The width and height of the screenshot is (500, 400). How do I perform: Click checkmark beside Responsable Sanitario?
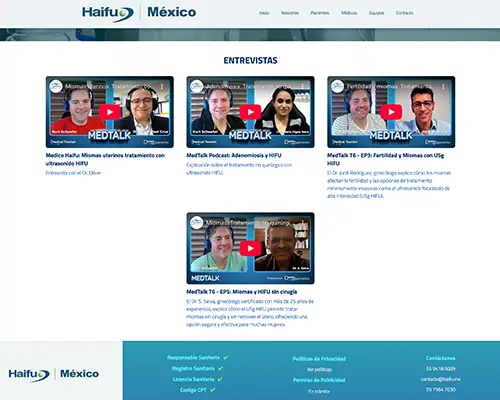pos(226,357)
